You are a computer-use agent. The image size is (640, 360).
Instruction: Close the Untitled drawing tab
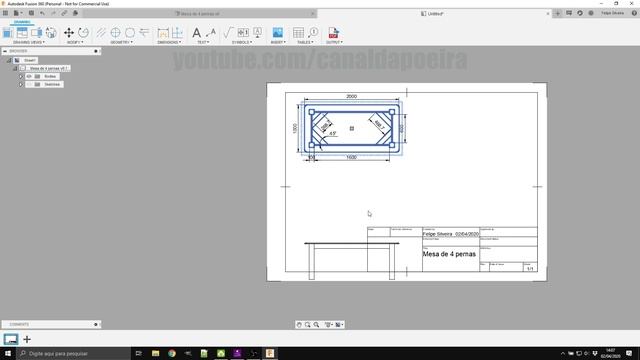(x=548, y=13)
